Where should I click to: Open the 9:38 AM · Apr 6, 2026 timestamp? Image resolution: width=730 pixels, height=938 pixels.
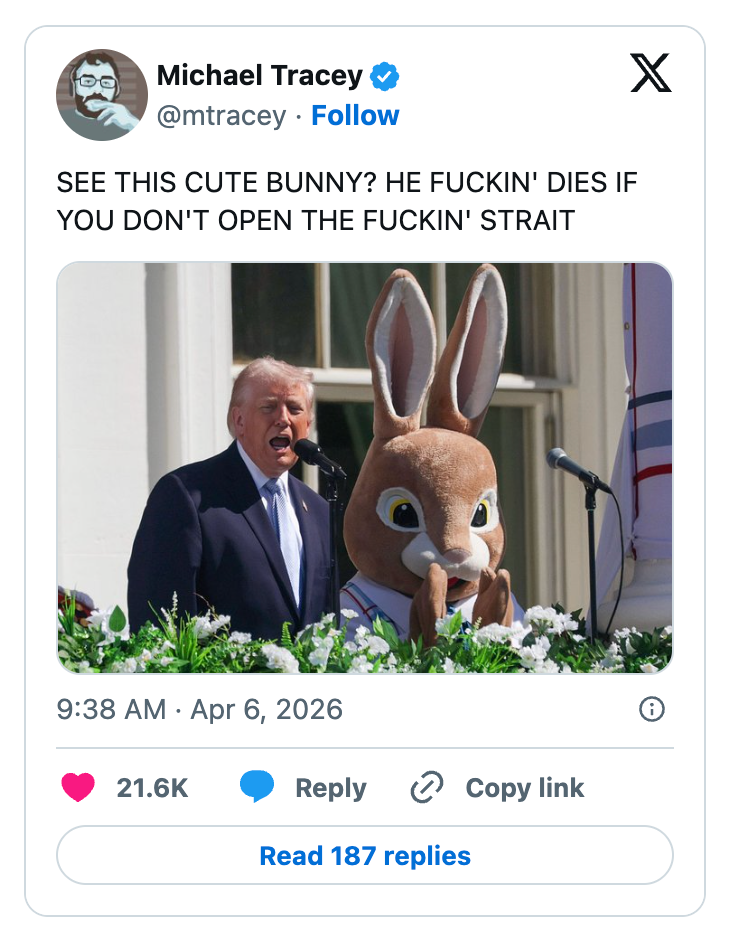pos(200,710)
